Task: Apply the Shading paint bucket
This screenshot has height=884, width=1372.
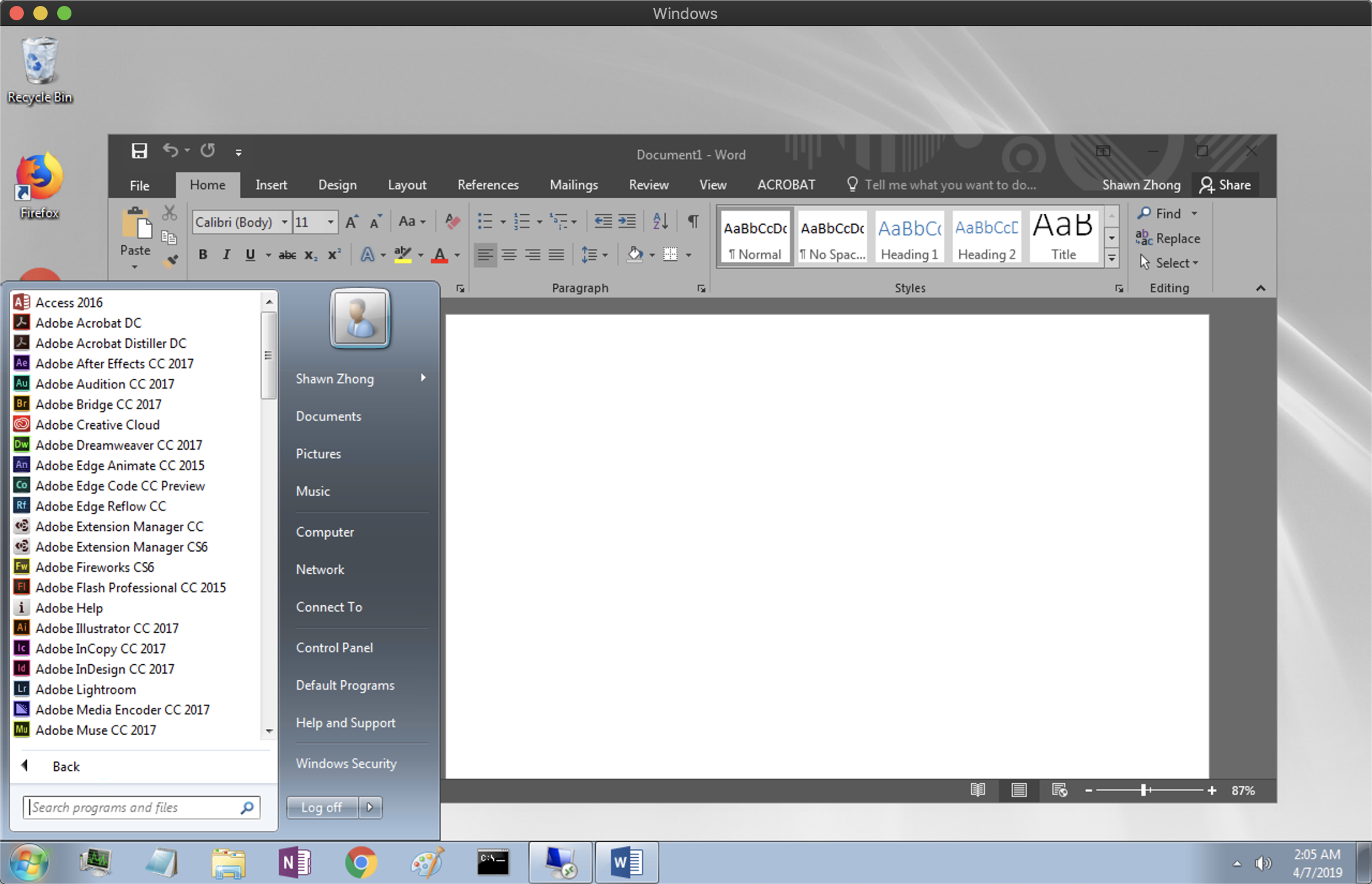Action: [634, 254]
